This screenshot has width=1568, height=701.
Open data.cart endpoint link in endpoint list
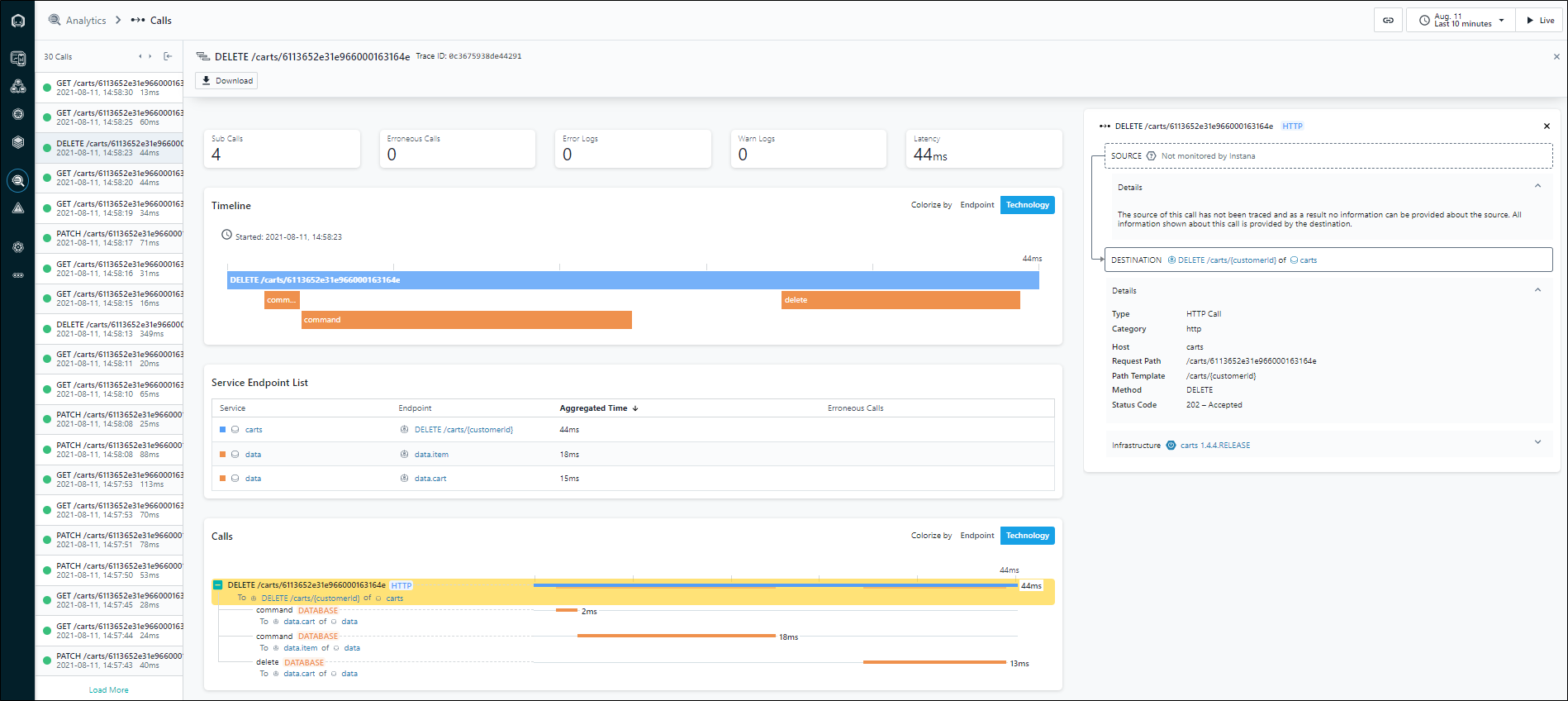(x=430, y=479)
